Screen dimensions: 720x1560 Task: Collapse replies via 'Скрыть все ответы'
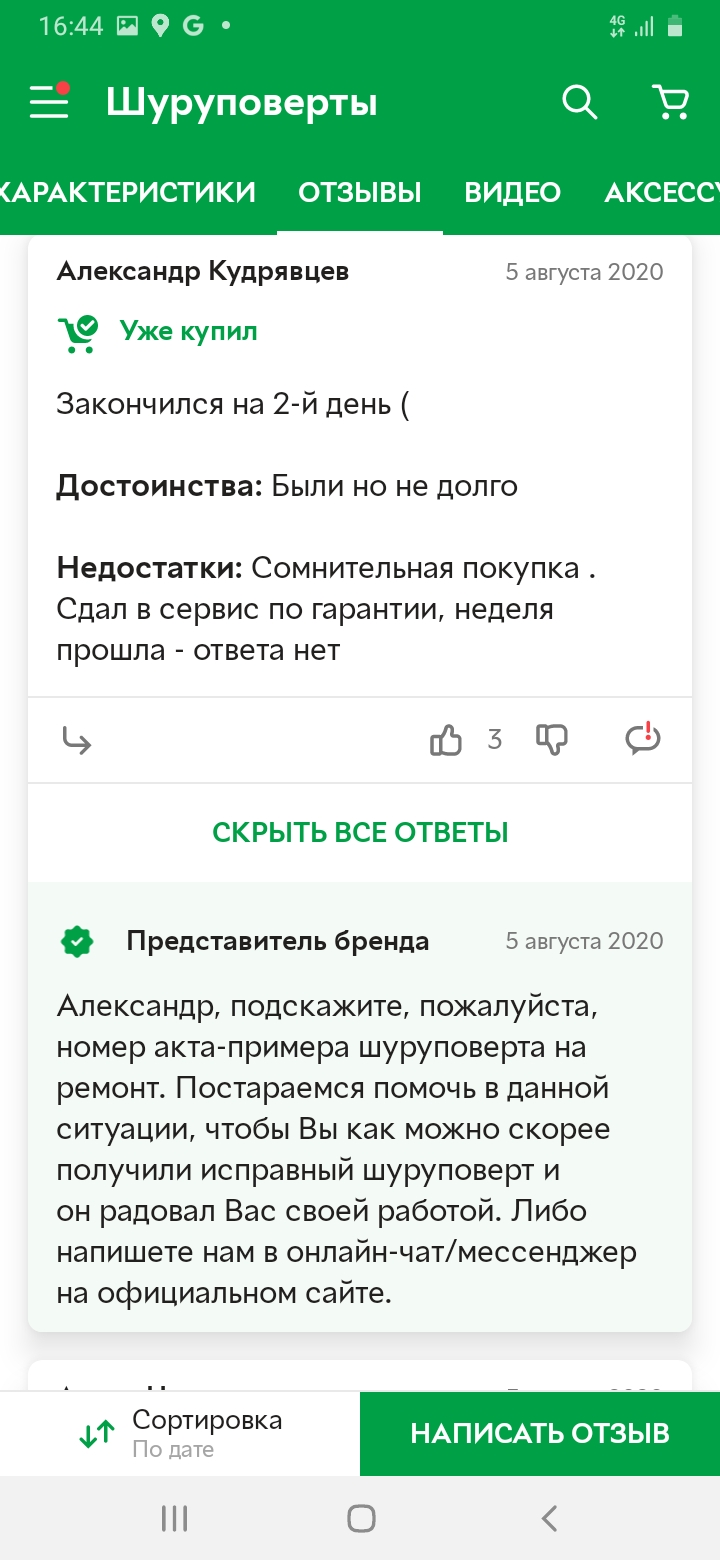point(360,832)
